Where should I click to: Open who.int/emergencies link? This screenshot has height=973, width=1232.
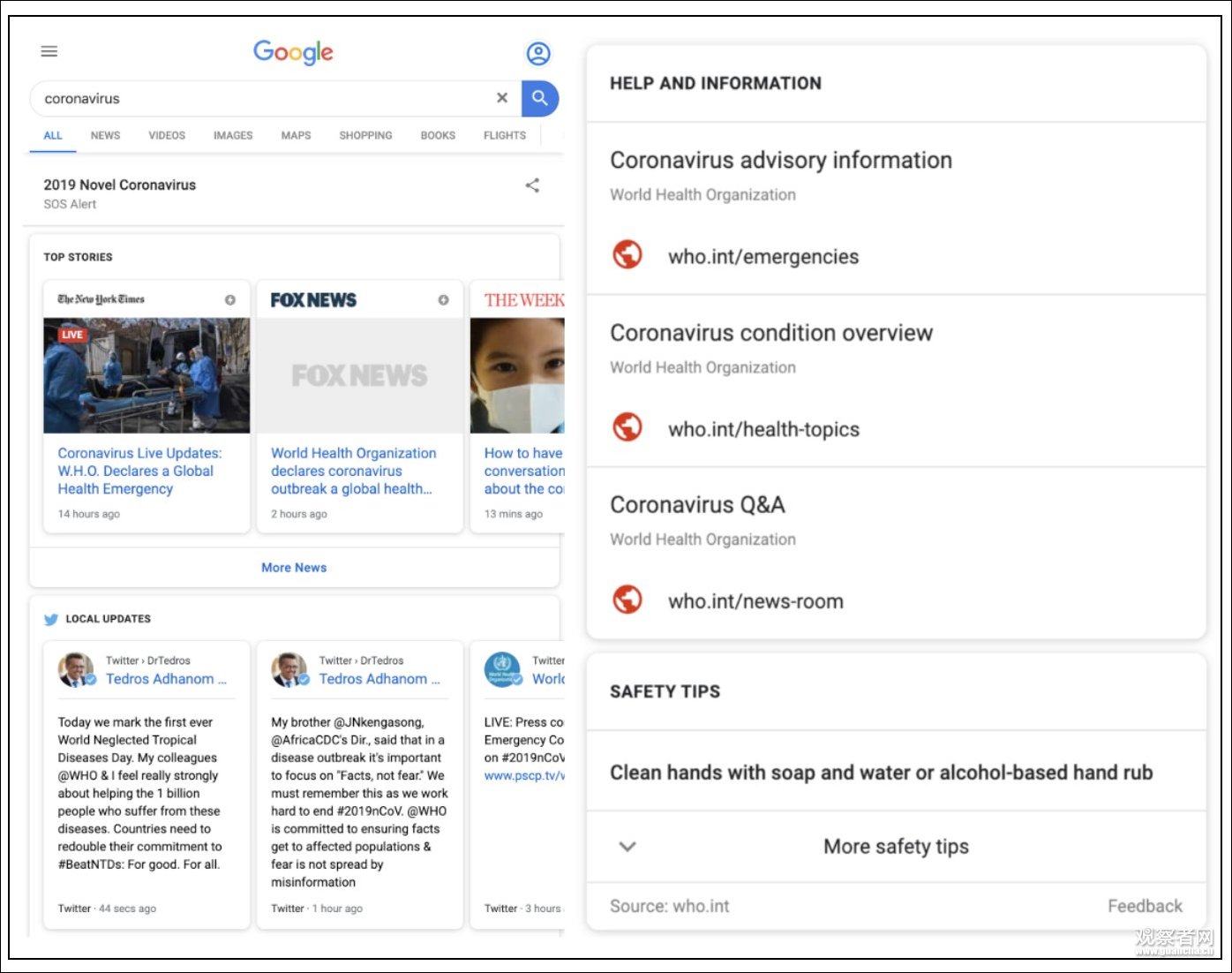[763, 257]
